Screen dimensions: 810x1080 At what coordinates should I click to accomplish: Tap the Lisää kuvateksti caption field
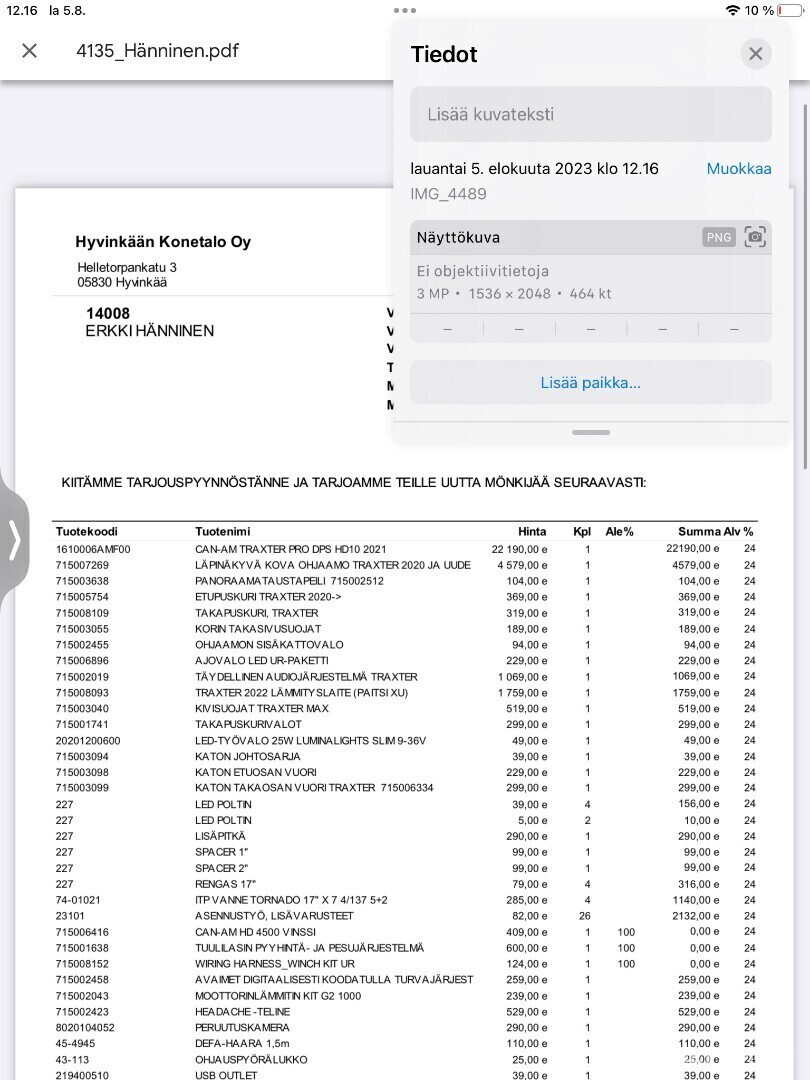[x=590, y=114]
